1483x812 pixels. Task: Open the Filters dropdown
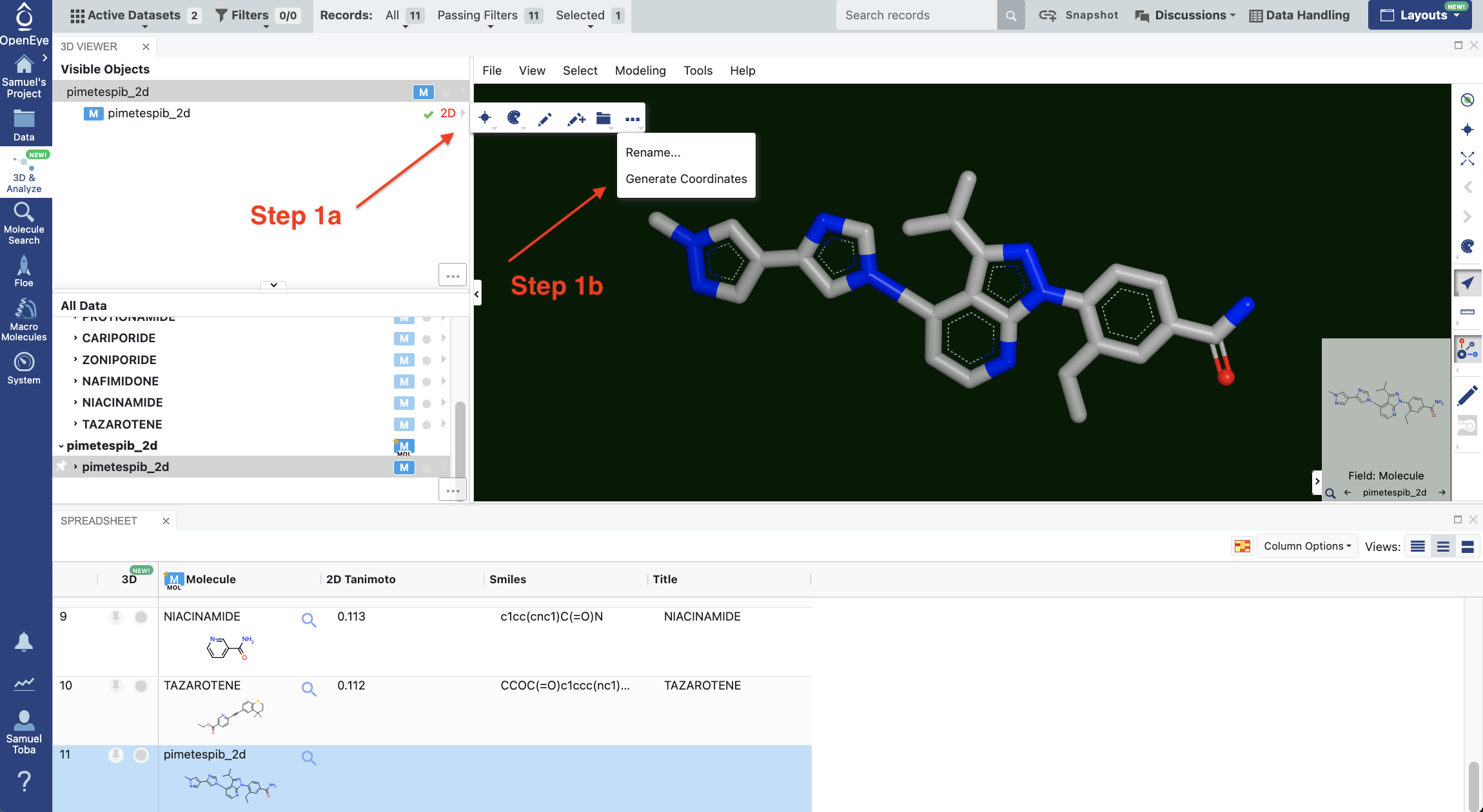[257, 15]
